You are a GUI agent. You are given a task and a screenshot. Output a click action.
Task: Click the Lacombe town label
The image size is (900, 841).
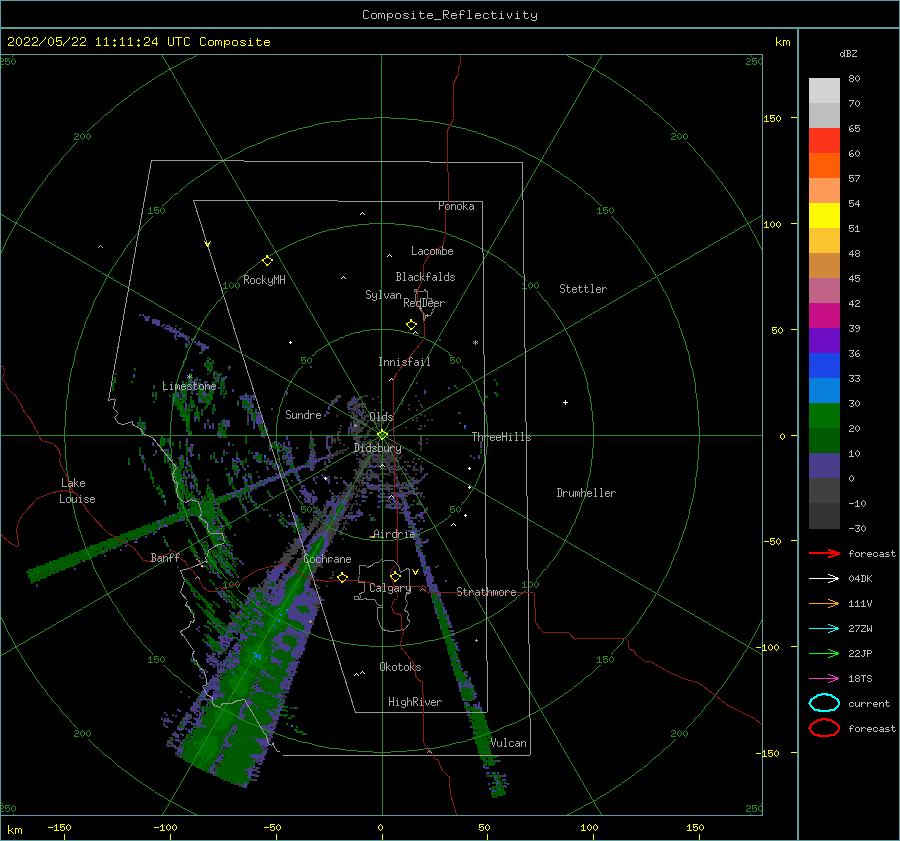pyautogui.click(x=432, y=251)
